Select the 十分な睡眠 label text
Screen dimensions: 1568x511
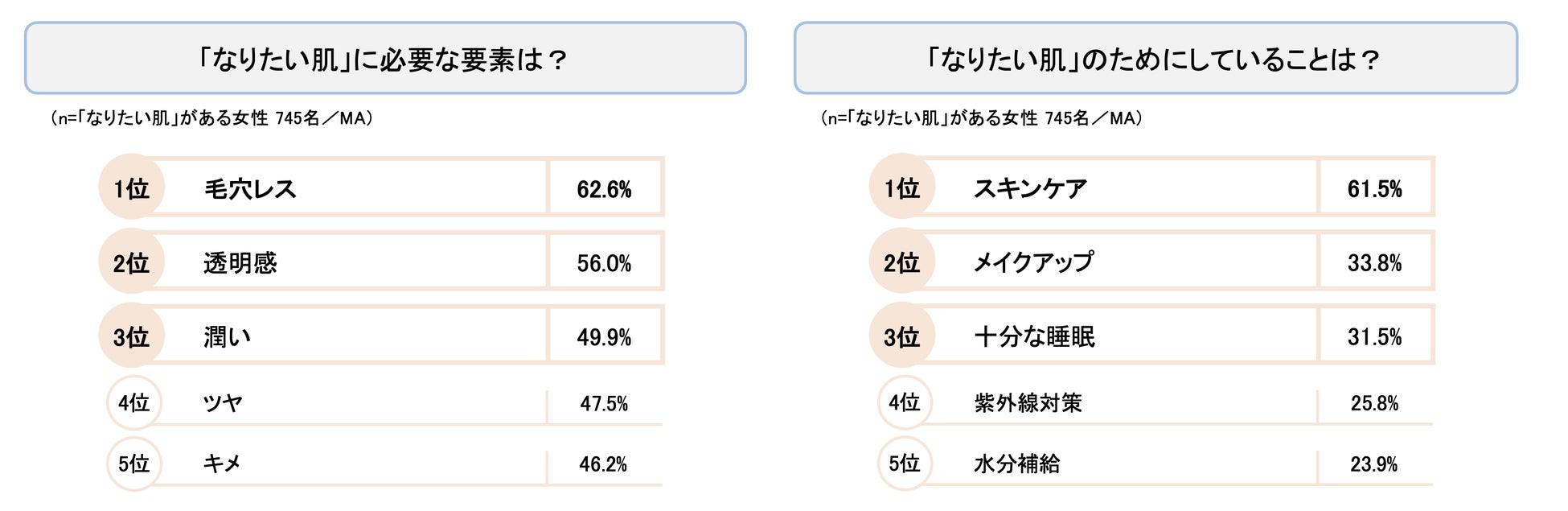pyautogui.click(x=1034, y=336)
